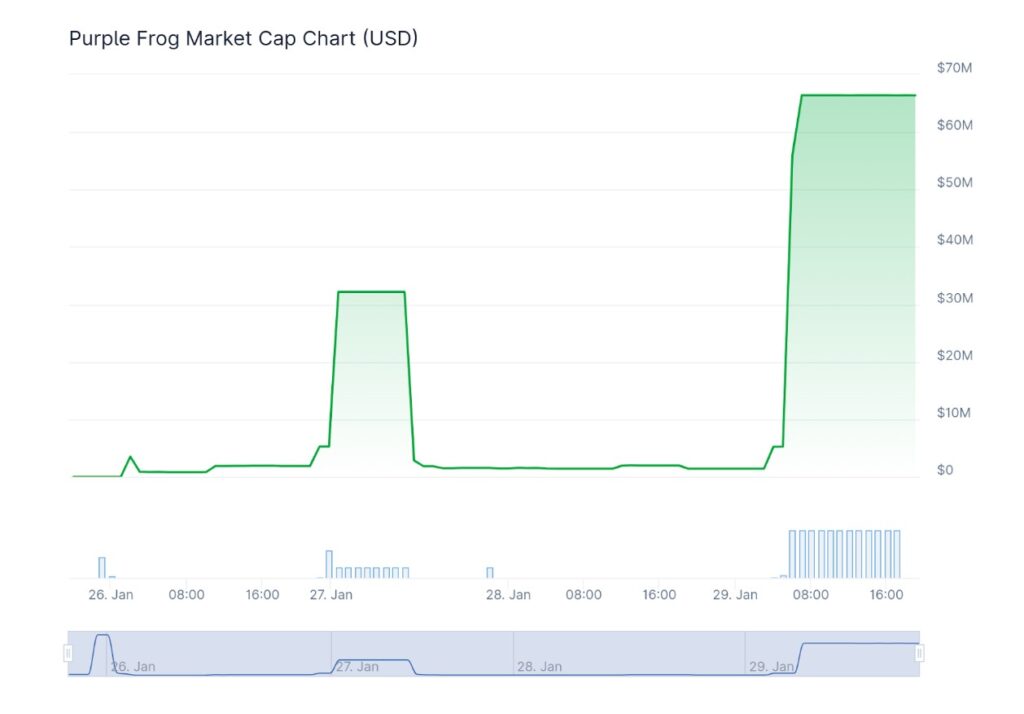Click the tallest volume bar at 27. Jan
The width and height of the screenshot is (1024, 714).
click(328, 564)
